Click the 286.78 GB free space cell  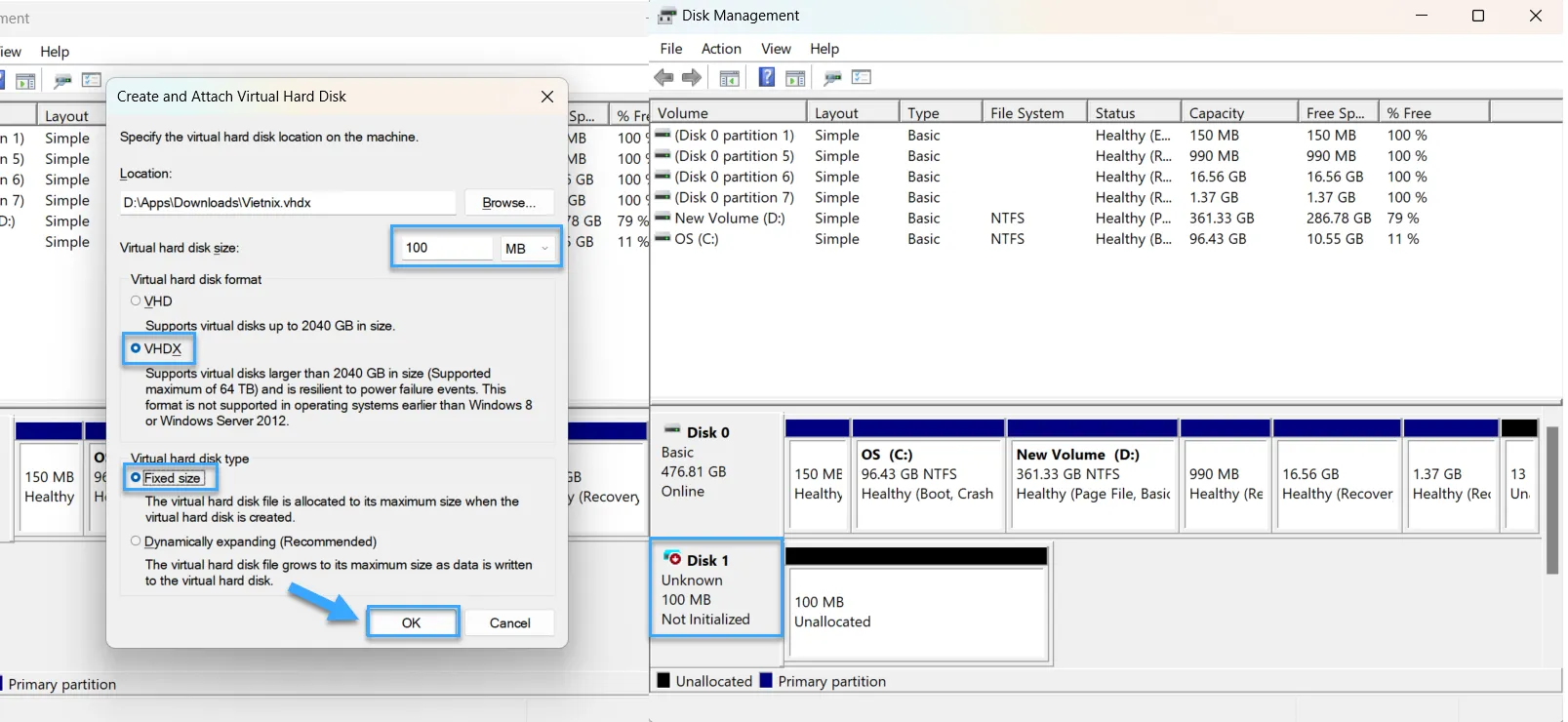coord(1339,219)
